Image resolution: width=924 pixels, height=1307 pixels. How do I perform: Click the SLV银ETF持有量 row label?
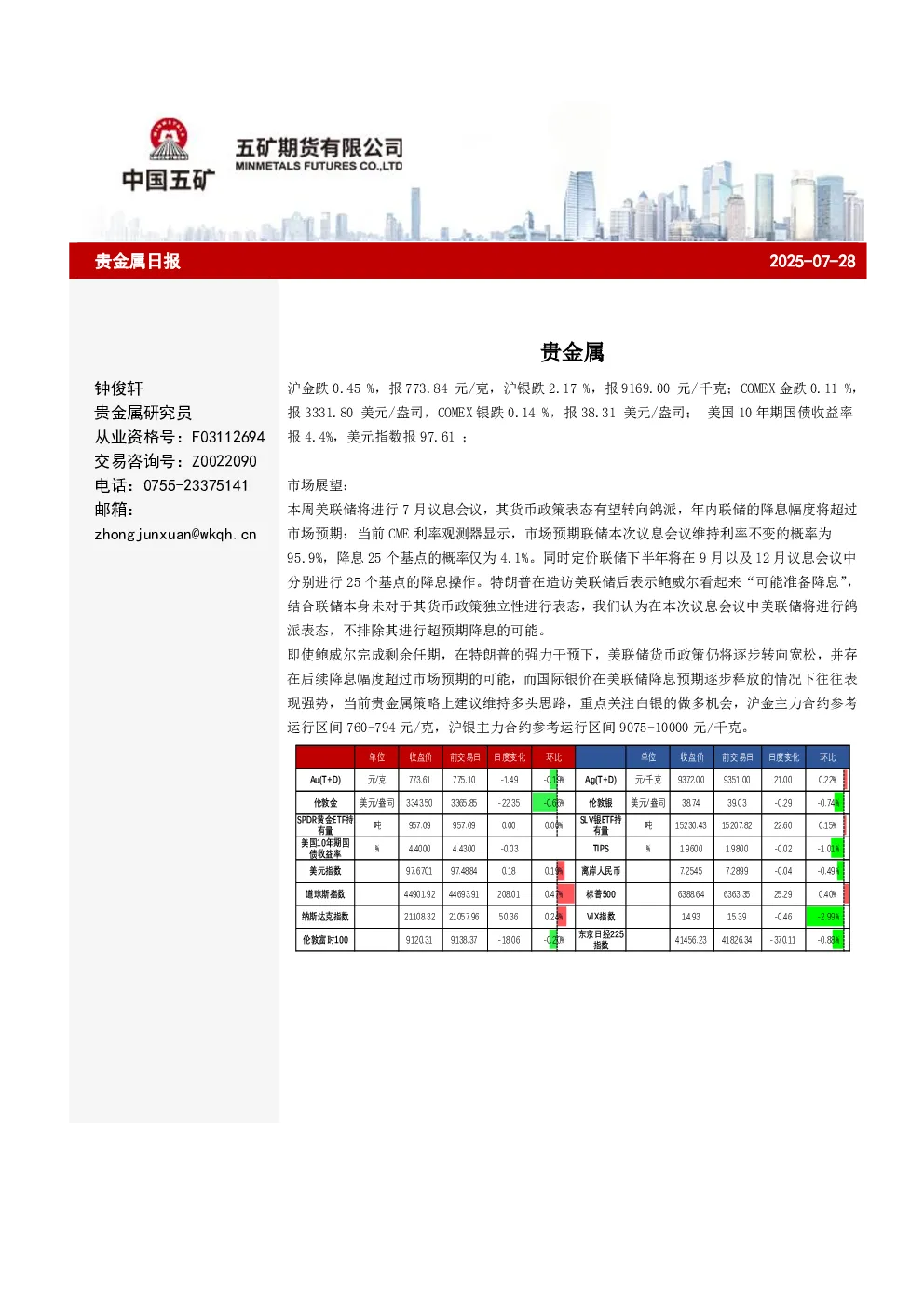click(x=601, y=825)
